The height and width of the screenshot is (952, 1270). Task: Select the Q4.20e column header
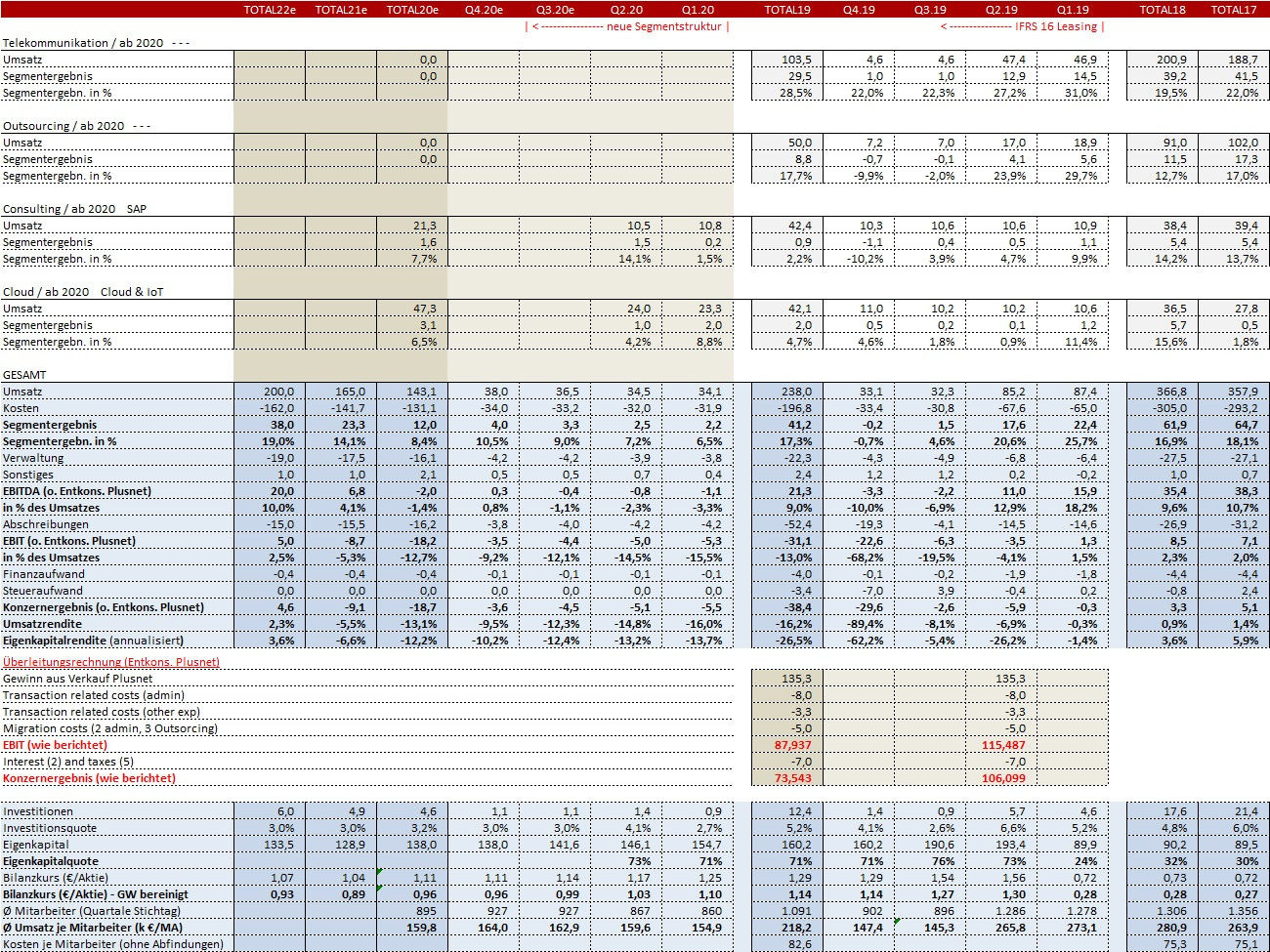(x=484, y=10)
